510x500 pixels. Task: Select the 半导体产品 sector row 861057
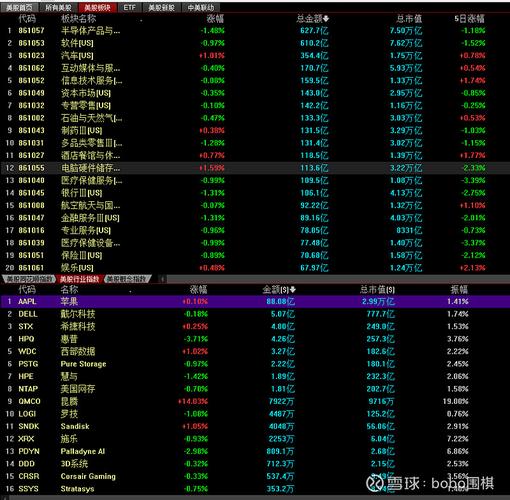(255, 31)
